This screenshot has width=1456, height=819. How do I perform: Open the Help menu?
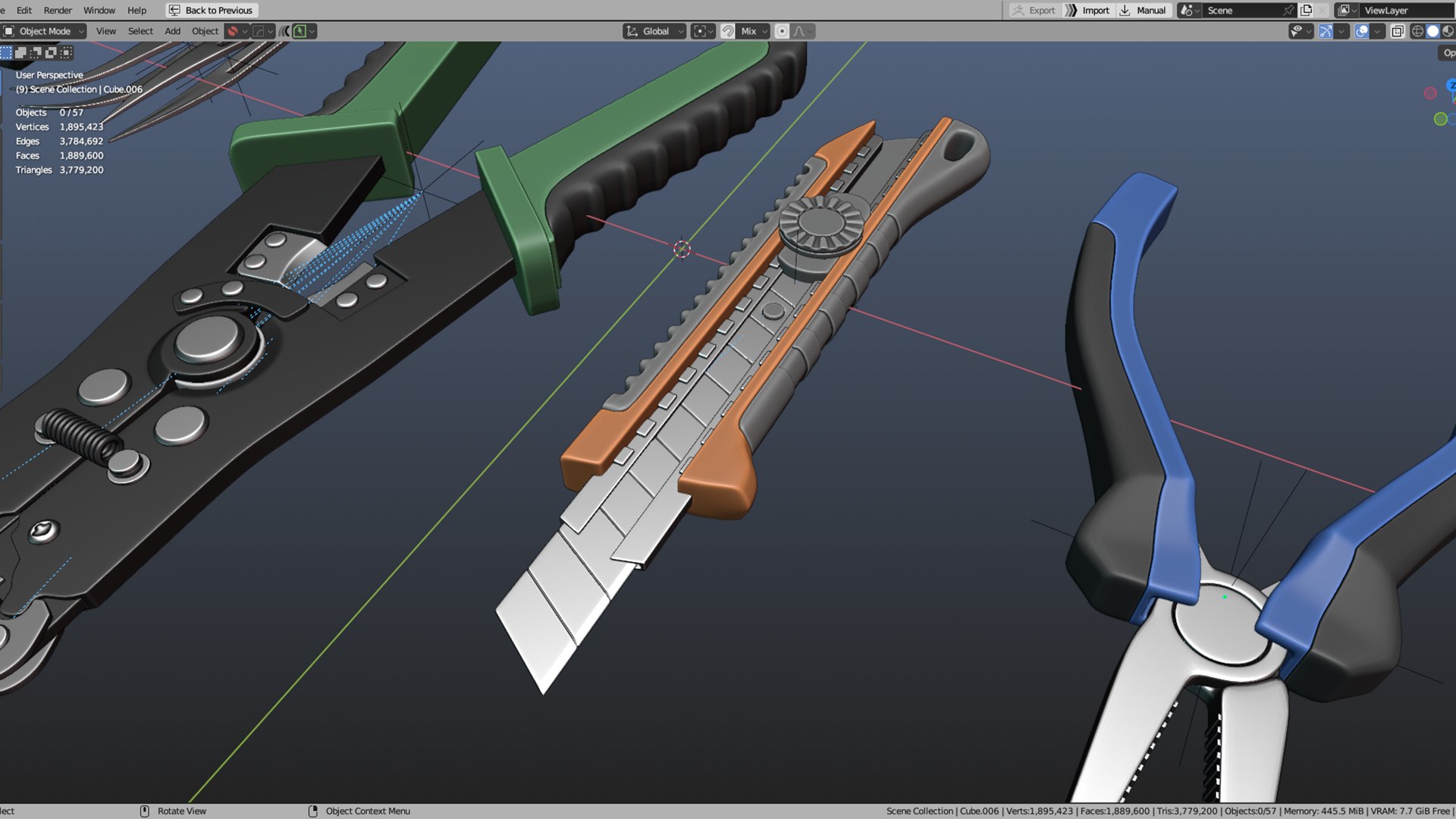pos(136,11)
